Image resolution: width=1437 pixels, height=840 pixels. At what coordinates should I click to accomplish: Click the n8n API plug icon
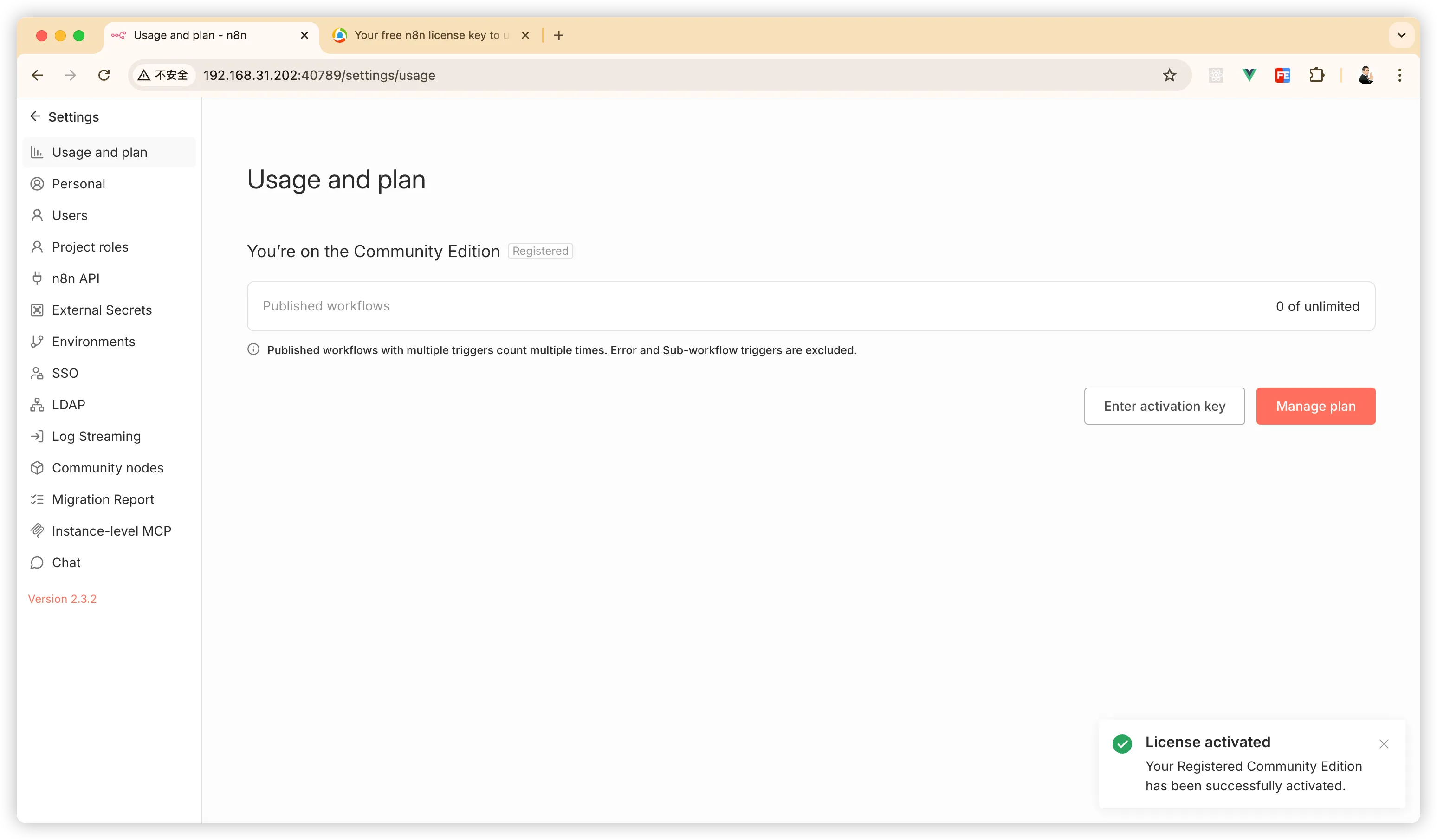click(37, 278)
